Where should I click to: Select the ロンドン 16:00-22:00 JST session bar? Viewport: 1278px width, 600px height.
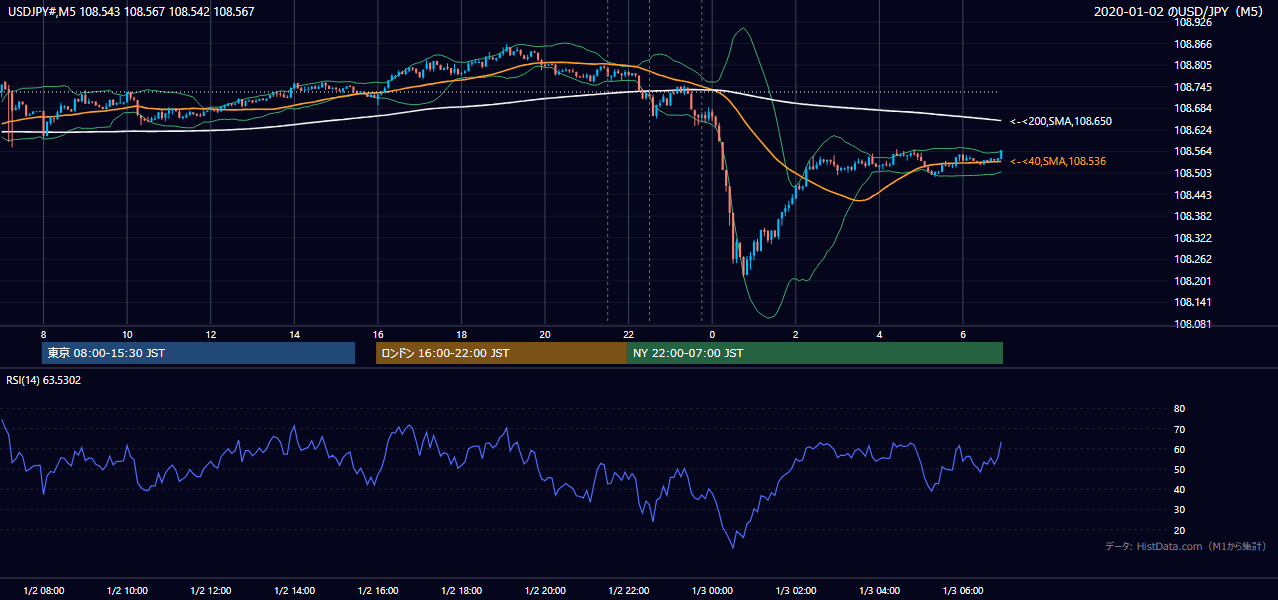501,353
